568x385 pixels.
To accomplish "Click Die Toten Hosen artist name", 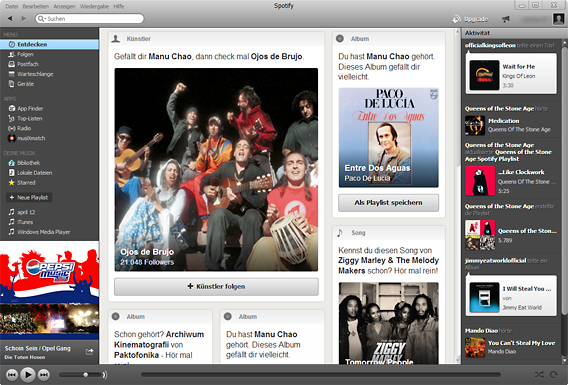I will [25, 357].
